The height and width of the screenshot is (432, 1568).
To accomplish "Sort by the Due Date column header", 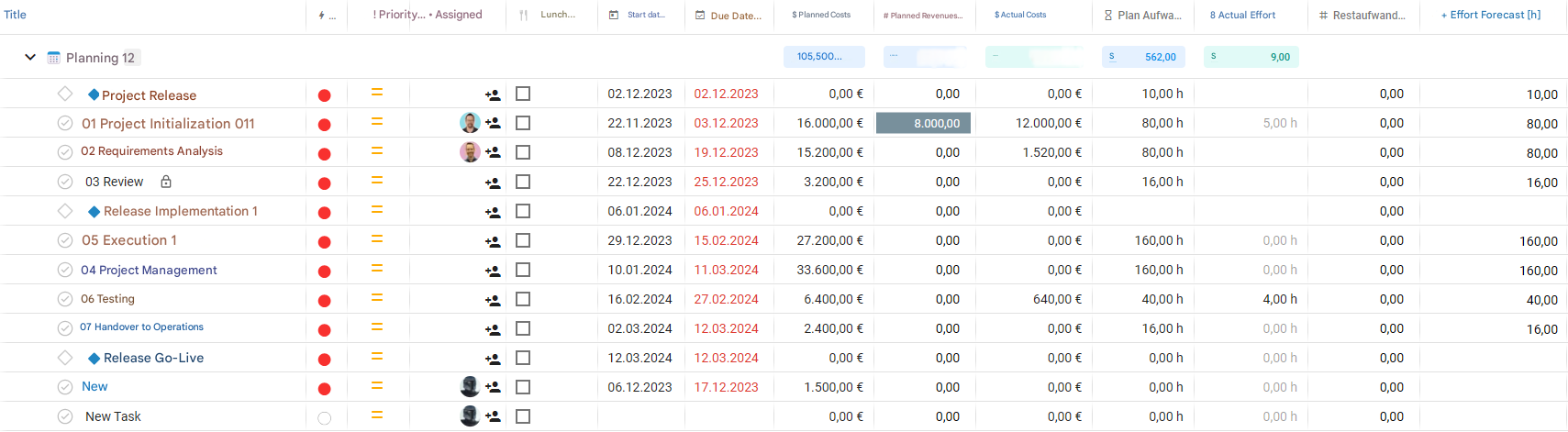I will (x=735, y=16).
